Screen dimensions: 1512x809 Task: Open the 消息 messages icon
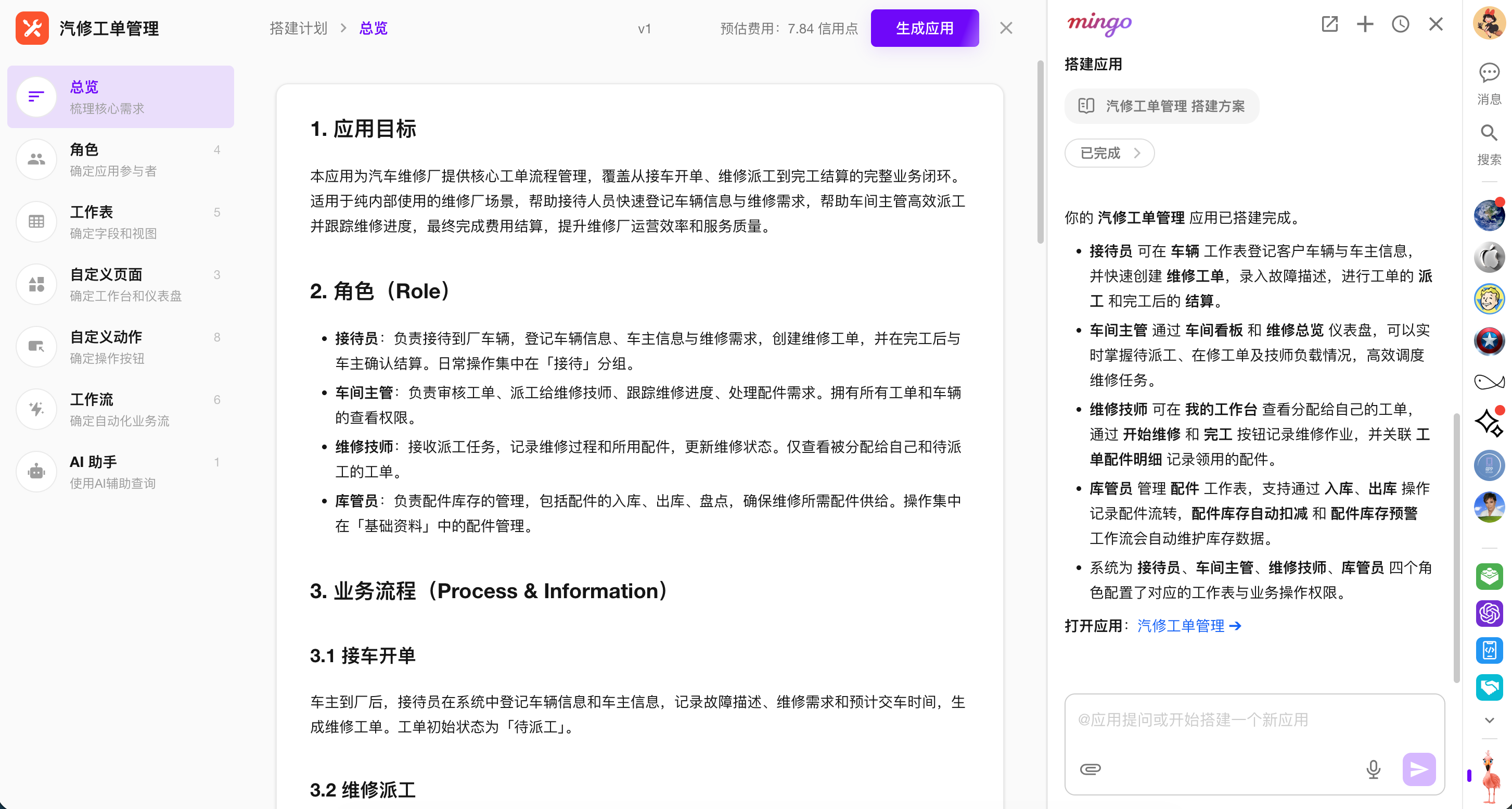[1489, 83]
